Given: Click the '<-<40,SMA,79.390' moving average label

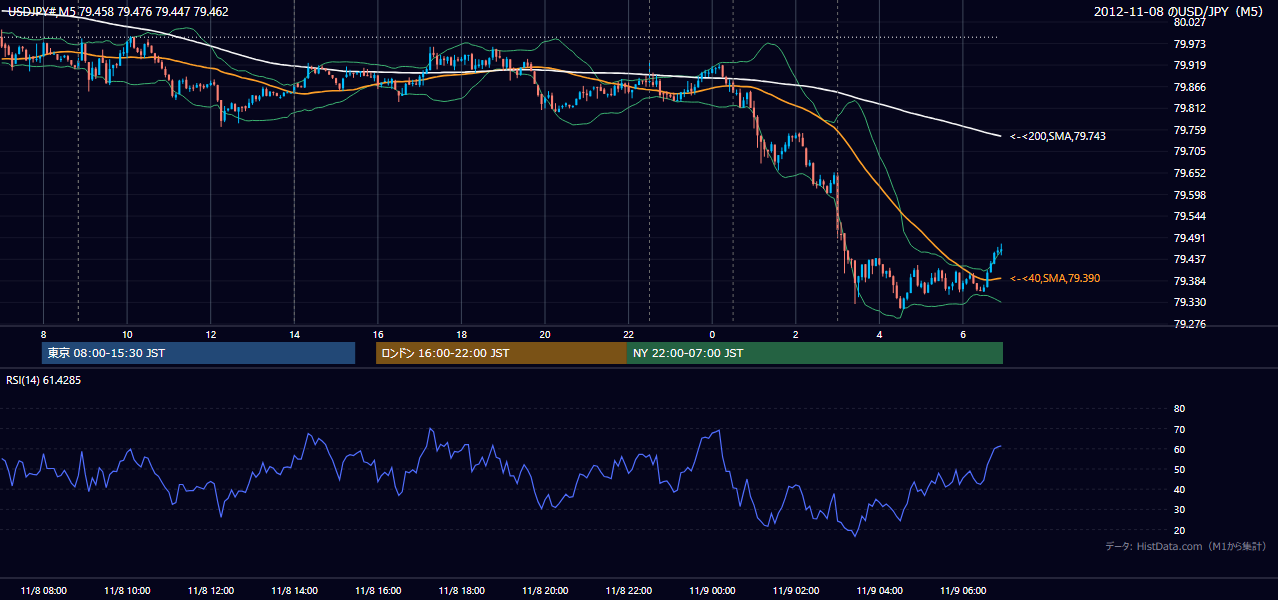Looking at the screenshot, I should pyautogui.click(x=1055, y=279).
